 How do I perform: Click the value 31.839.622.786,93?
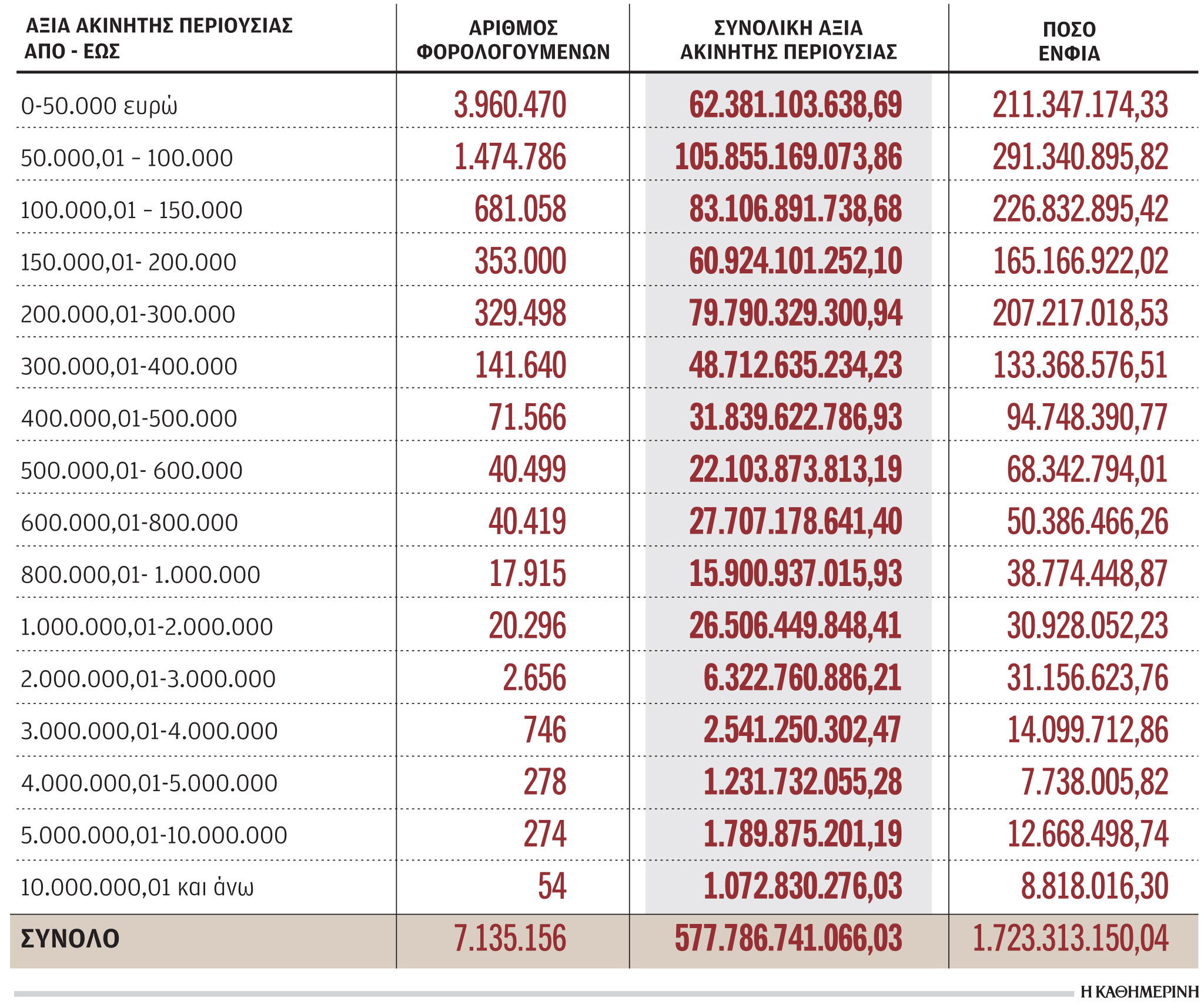(795, 417)
